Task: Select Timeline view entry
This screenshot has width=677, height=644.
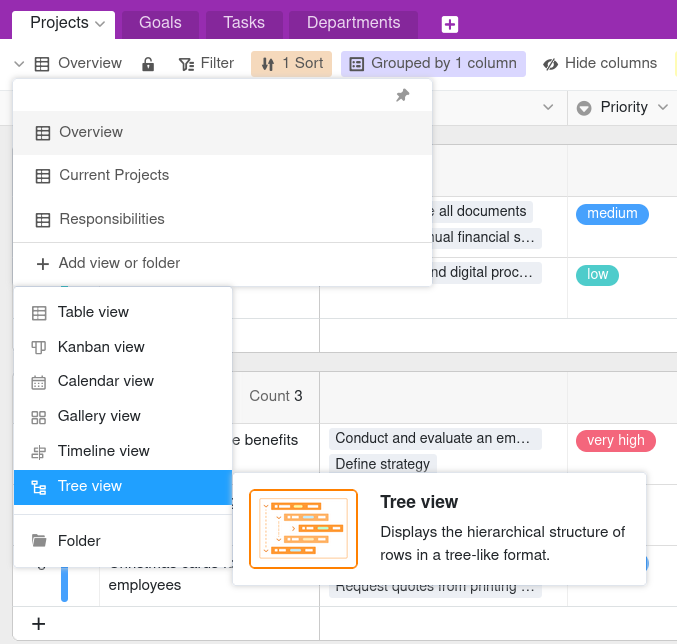Action: tap(103, 451)
